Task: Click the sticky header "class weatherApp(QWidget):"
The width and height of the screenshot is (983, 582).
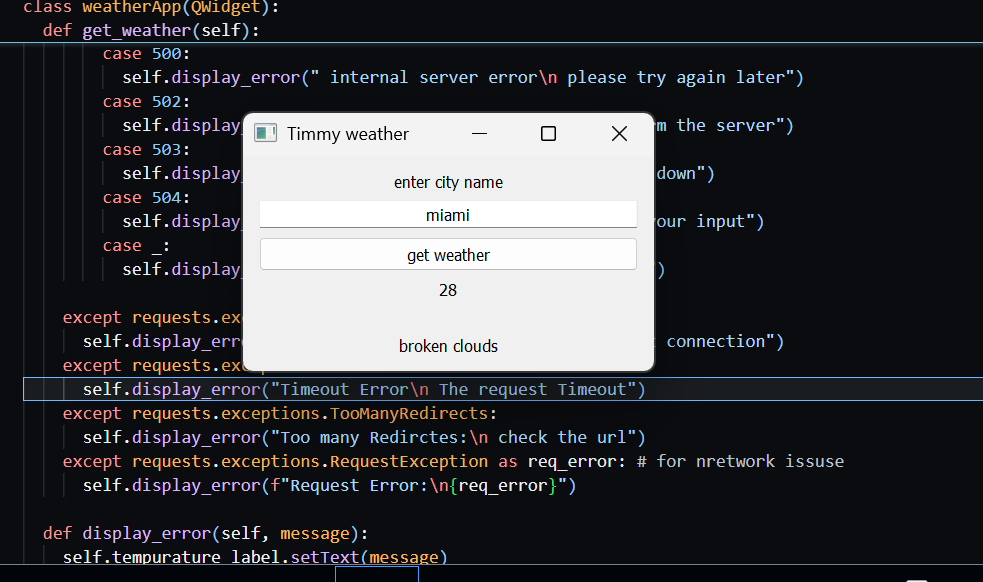Action: 150,7
